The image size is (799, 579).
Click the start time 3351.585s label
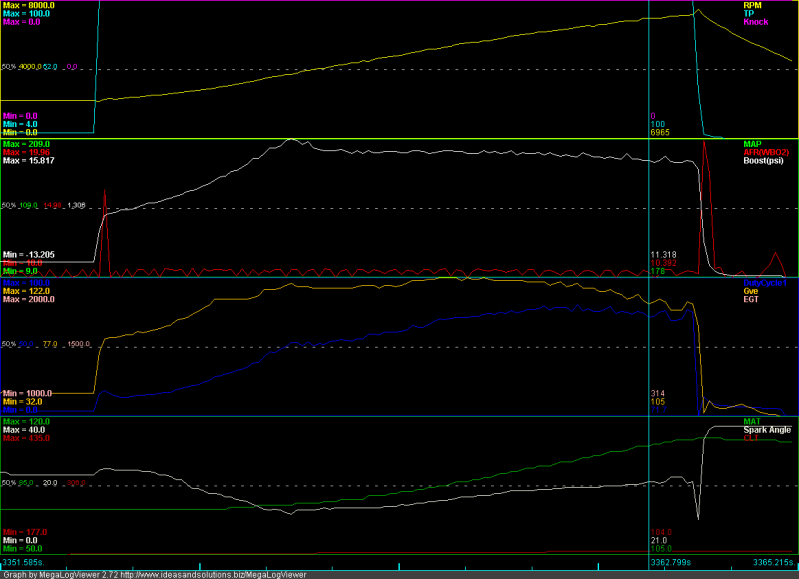click(23, 564)
